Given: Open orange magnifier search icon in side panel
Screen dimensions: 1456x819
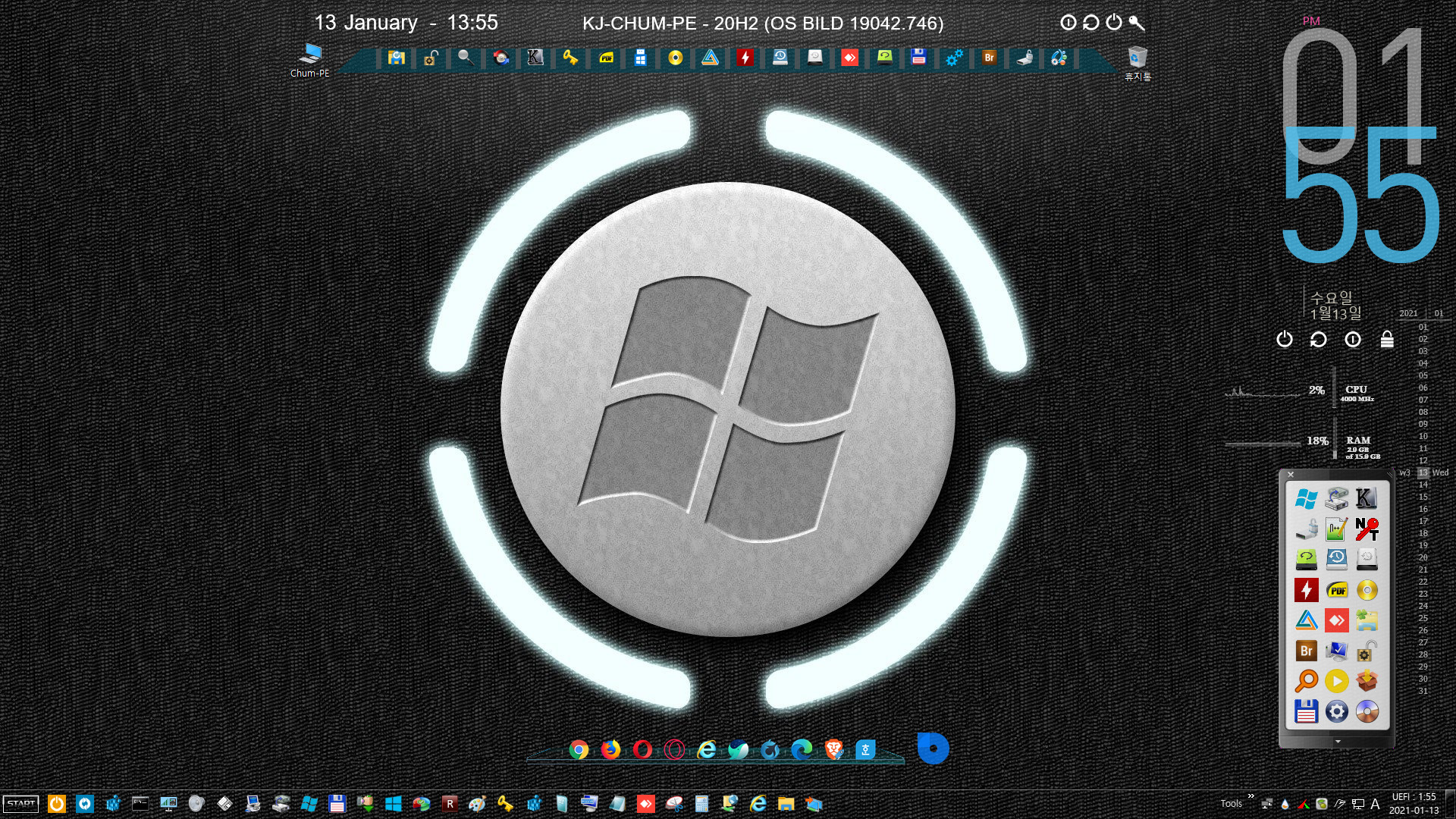Looking at the screenshot, I should (x=1306, y=681).
